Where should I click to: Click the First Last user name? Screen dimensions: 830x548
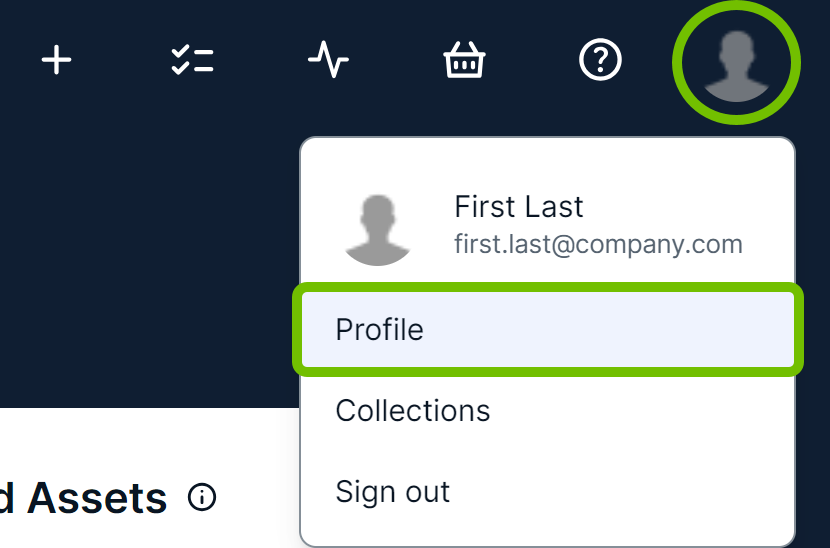click(x=518, y=207)
